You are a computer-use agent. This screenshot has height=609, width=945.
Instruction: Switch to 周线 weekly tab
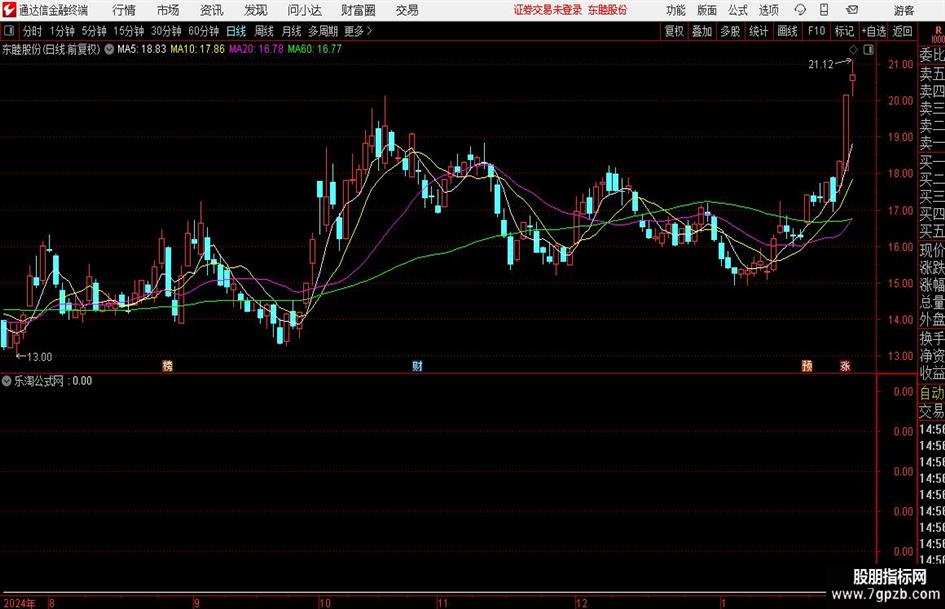pos(264,31)
